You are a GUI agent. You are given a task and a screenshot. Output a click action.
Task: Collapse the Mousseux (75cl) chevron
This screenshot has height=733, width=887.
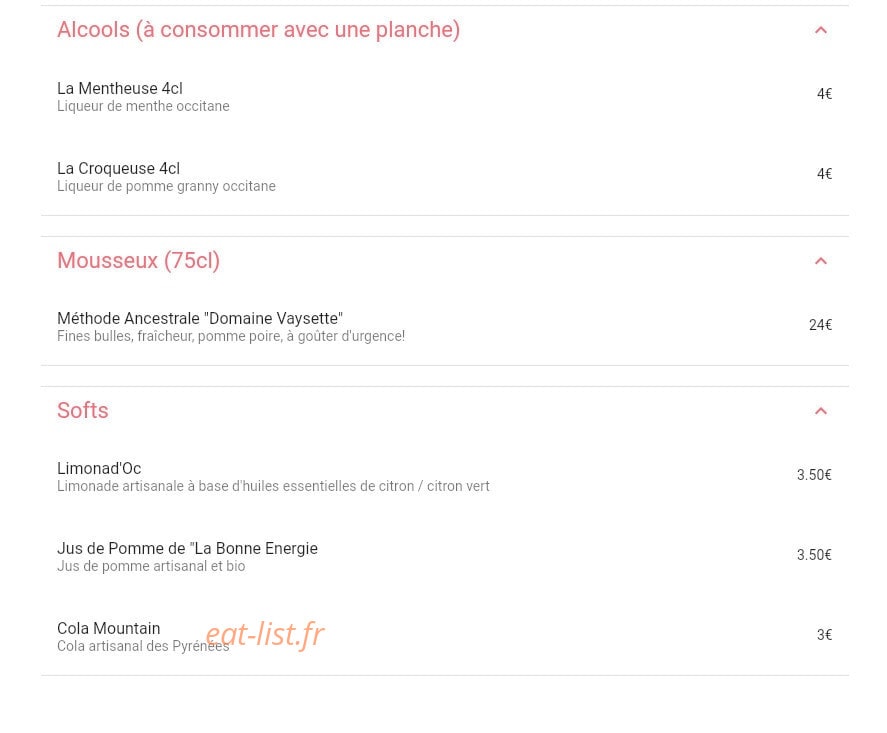click(820, 261)
